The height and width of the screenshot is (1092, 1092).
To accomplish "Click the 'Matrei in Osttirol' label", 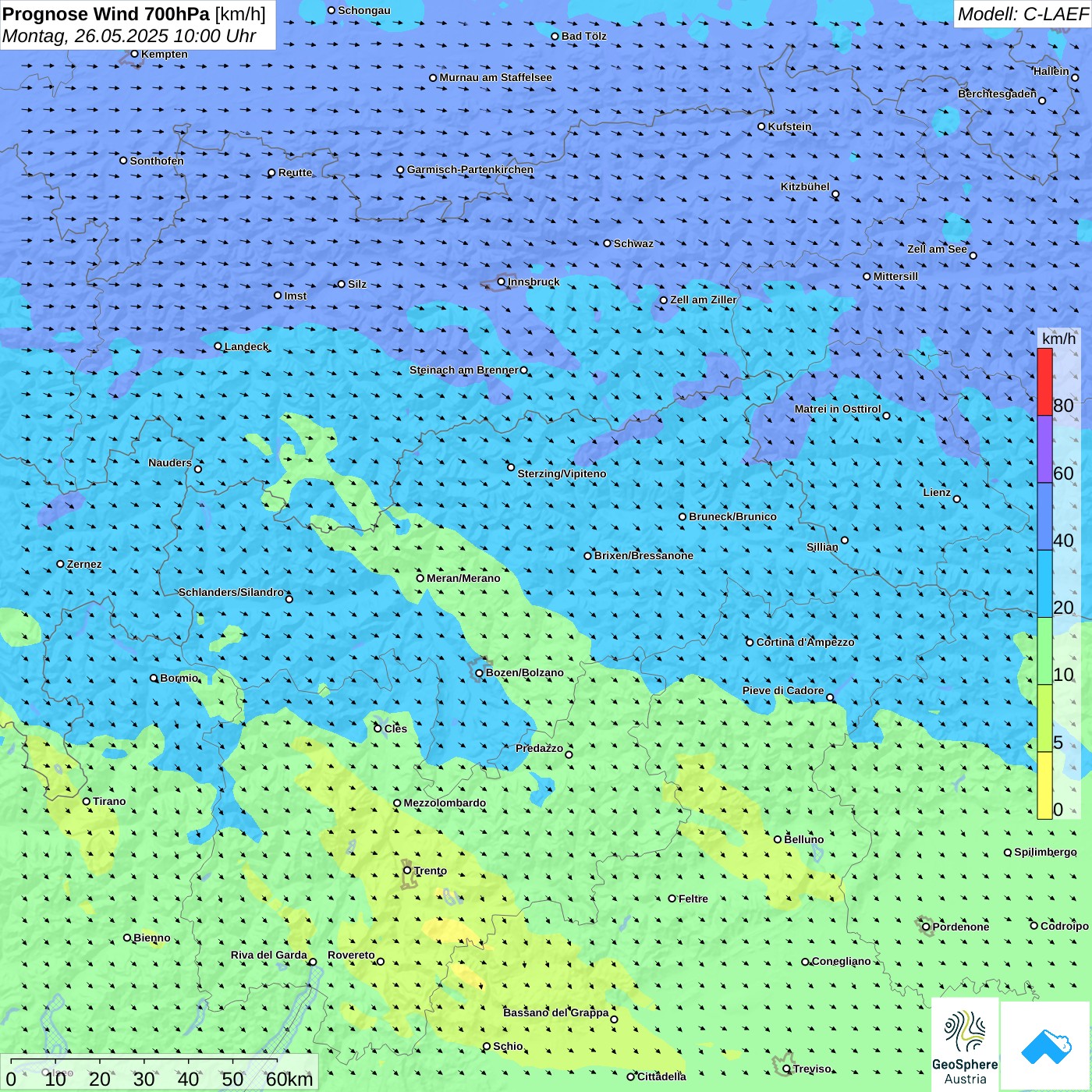I will [838, 409].
